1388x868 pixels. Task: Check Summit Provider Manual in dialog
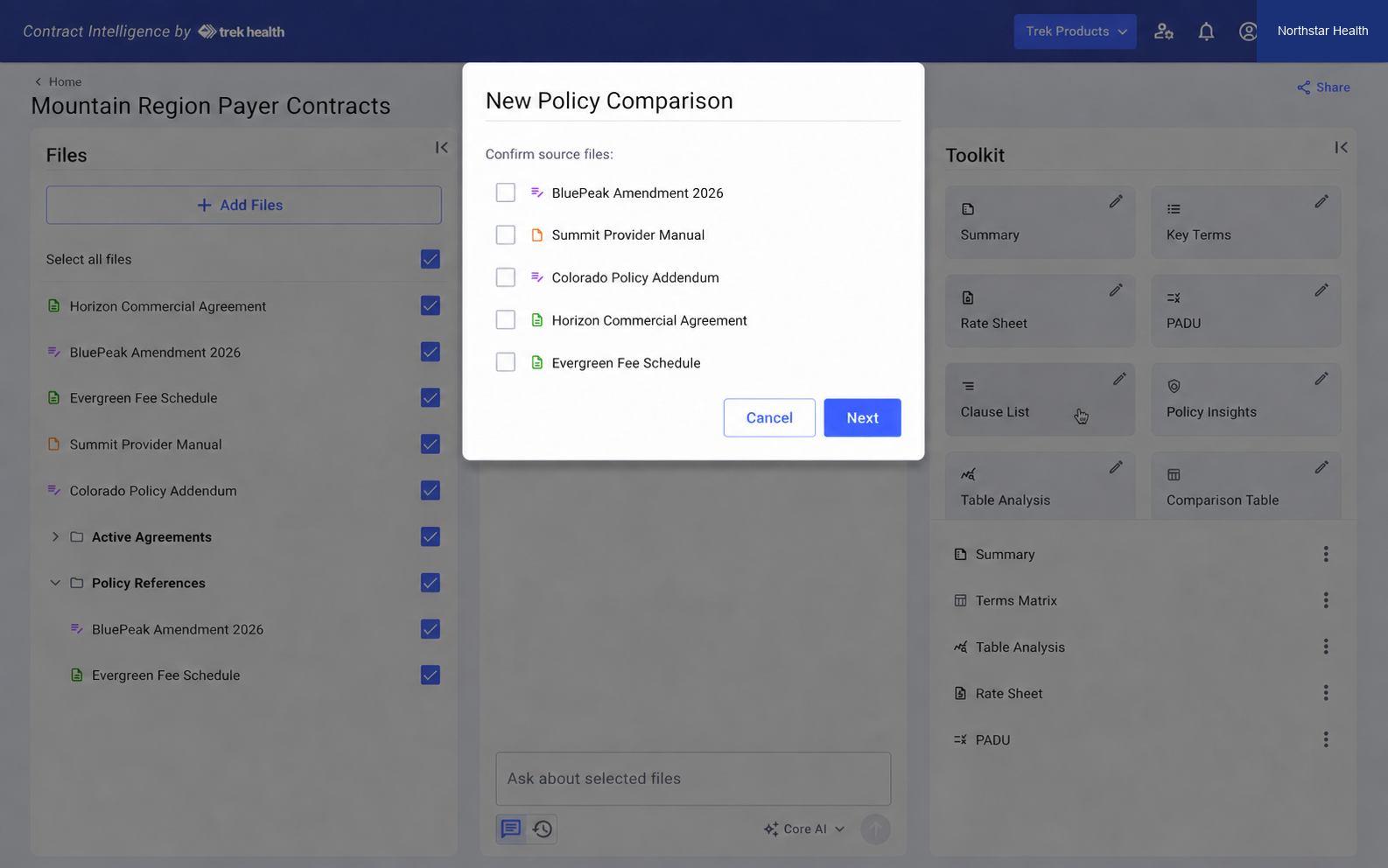(506, 234)
